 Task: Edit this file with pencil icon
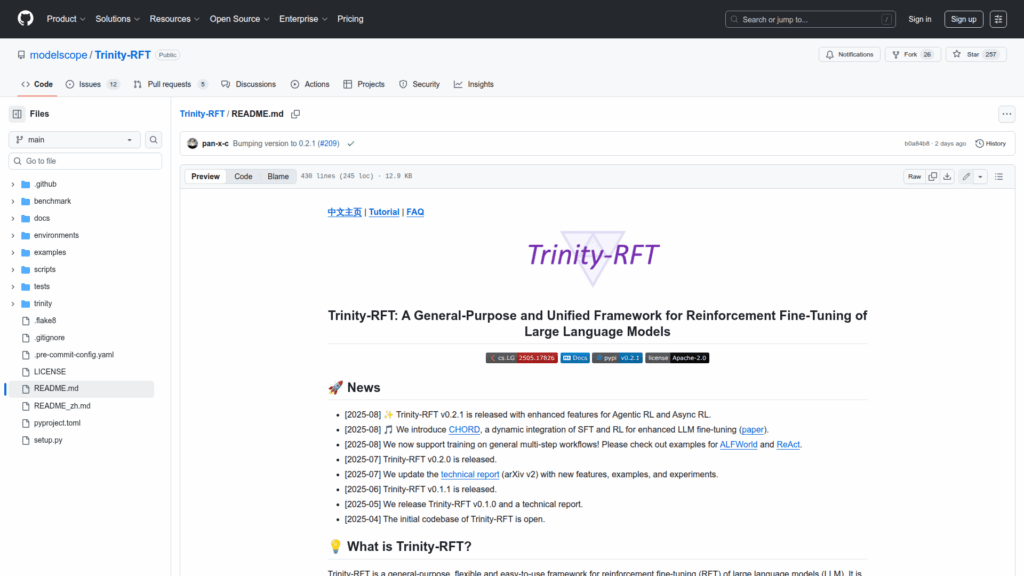tap(966, 177)
